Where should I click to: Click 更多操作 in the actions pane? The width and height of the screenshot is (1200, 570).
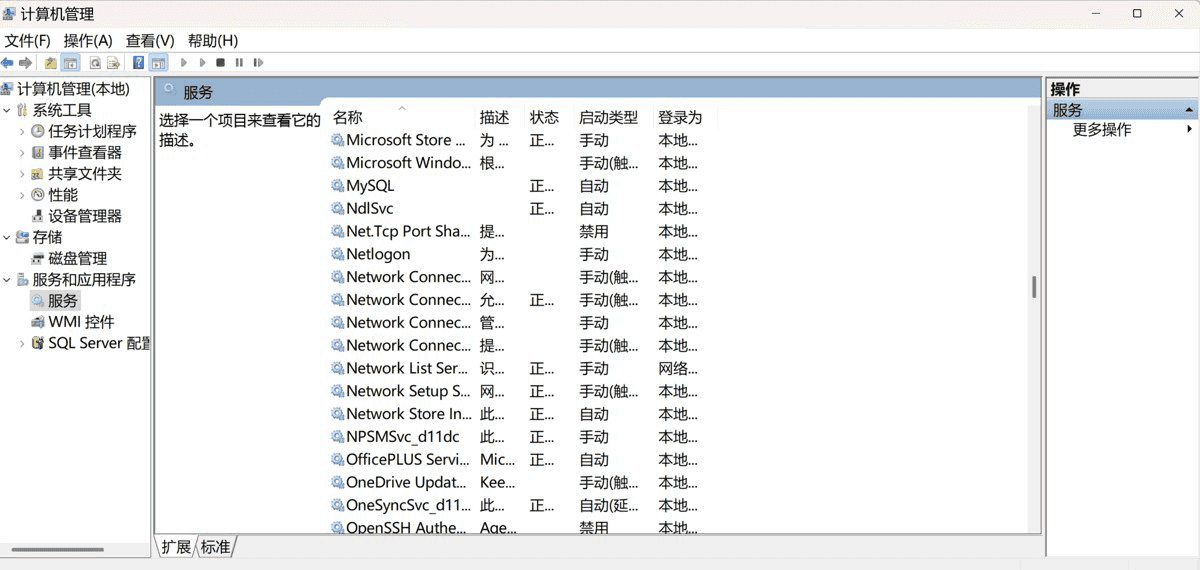point(1102,130)
